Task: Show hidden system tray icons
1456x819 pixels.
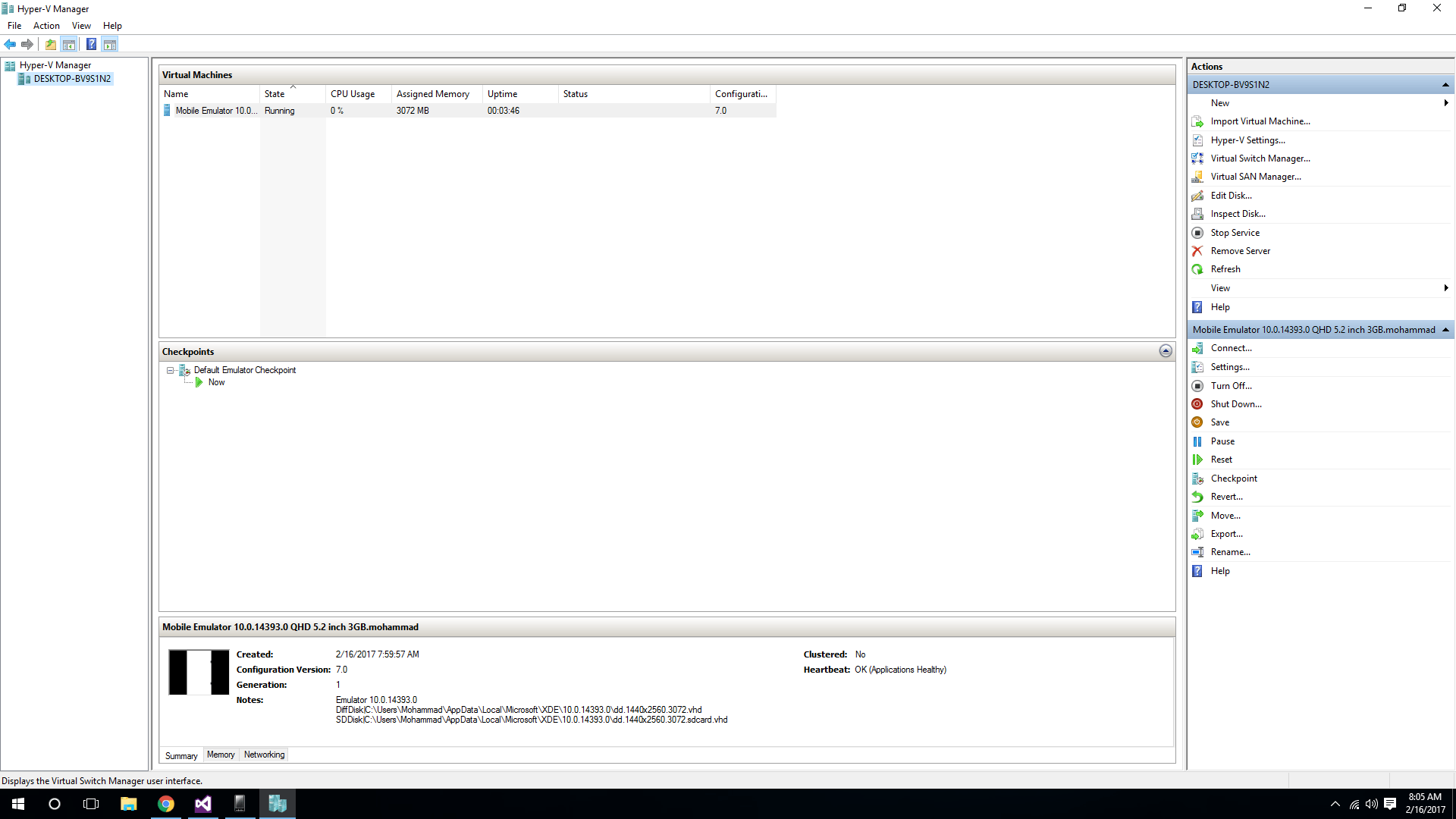Action: [x=1335, y=804]
